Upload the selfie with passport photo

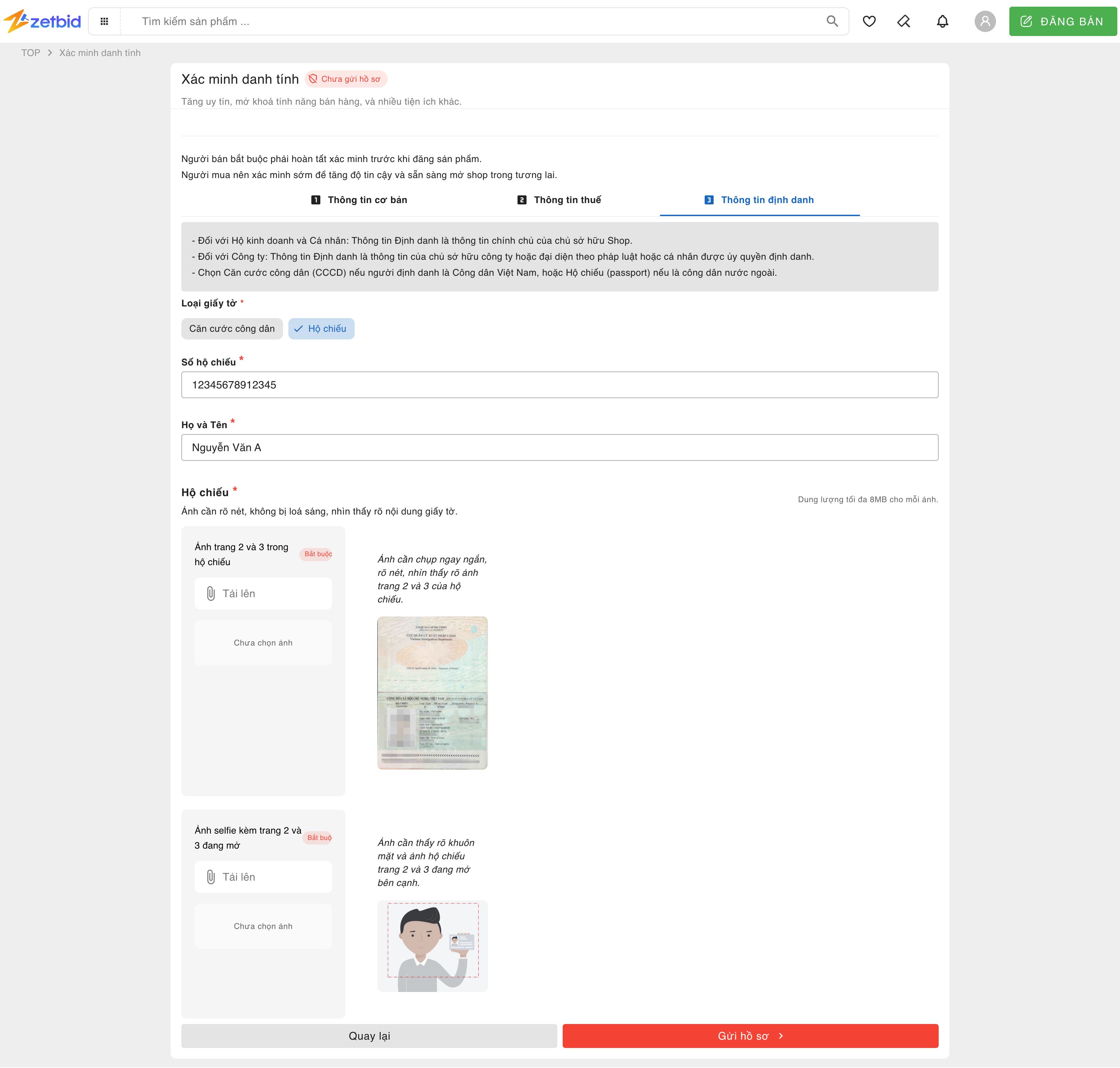pyautogui.click(x=263, y=877)
